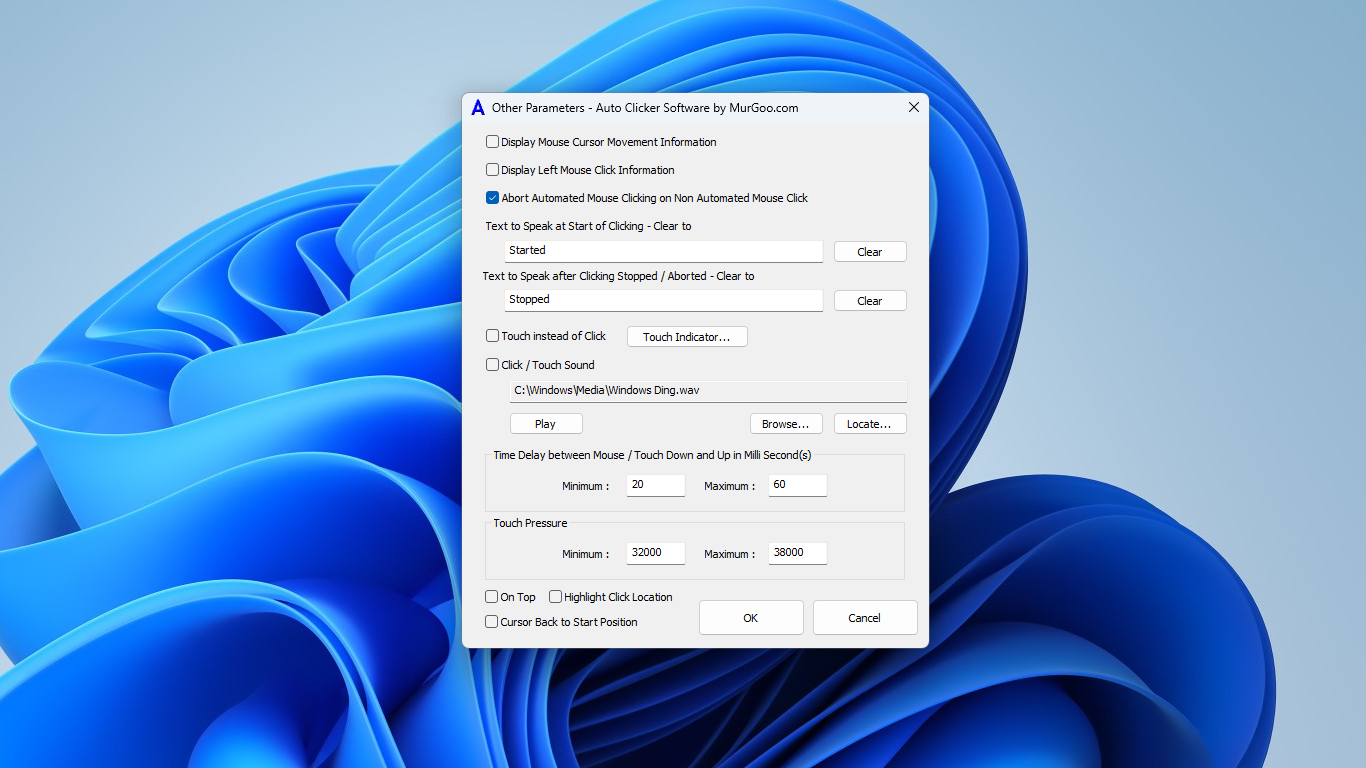1366x768 pixels.
Task: Enable Display Mouse Cursor Movement Information
Action: click(x=492, y=141)
